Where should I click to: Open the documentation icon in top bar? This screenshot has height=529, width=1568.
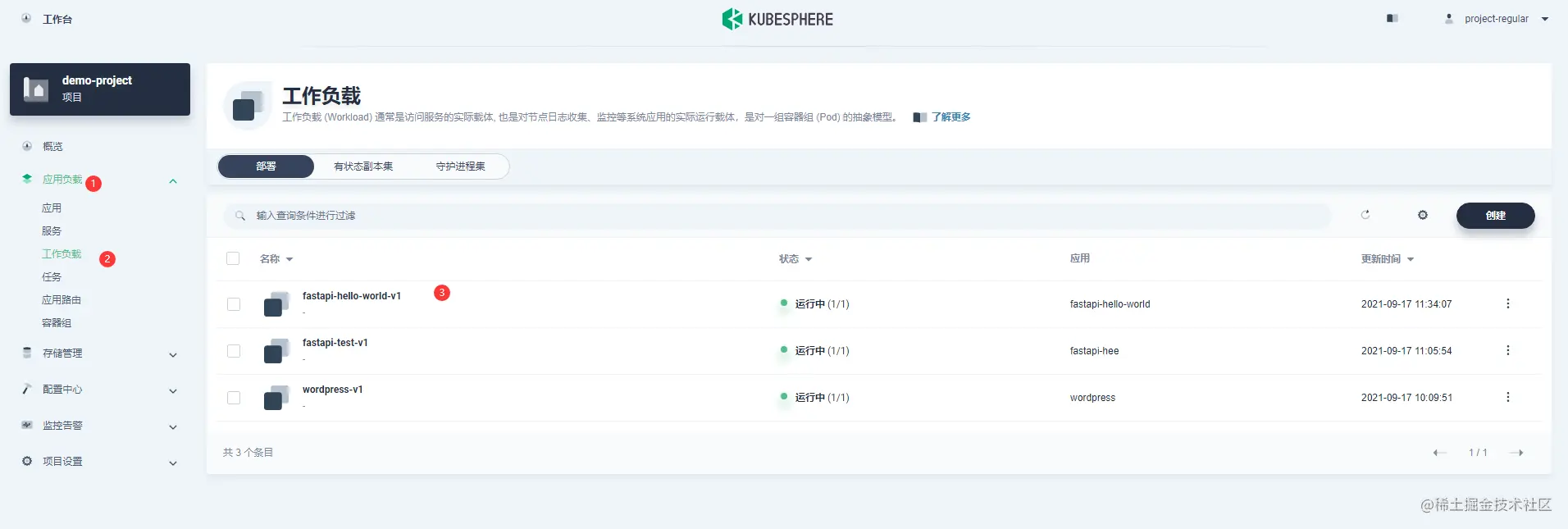[1392, 18]
